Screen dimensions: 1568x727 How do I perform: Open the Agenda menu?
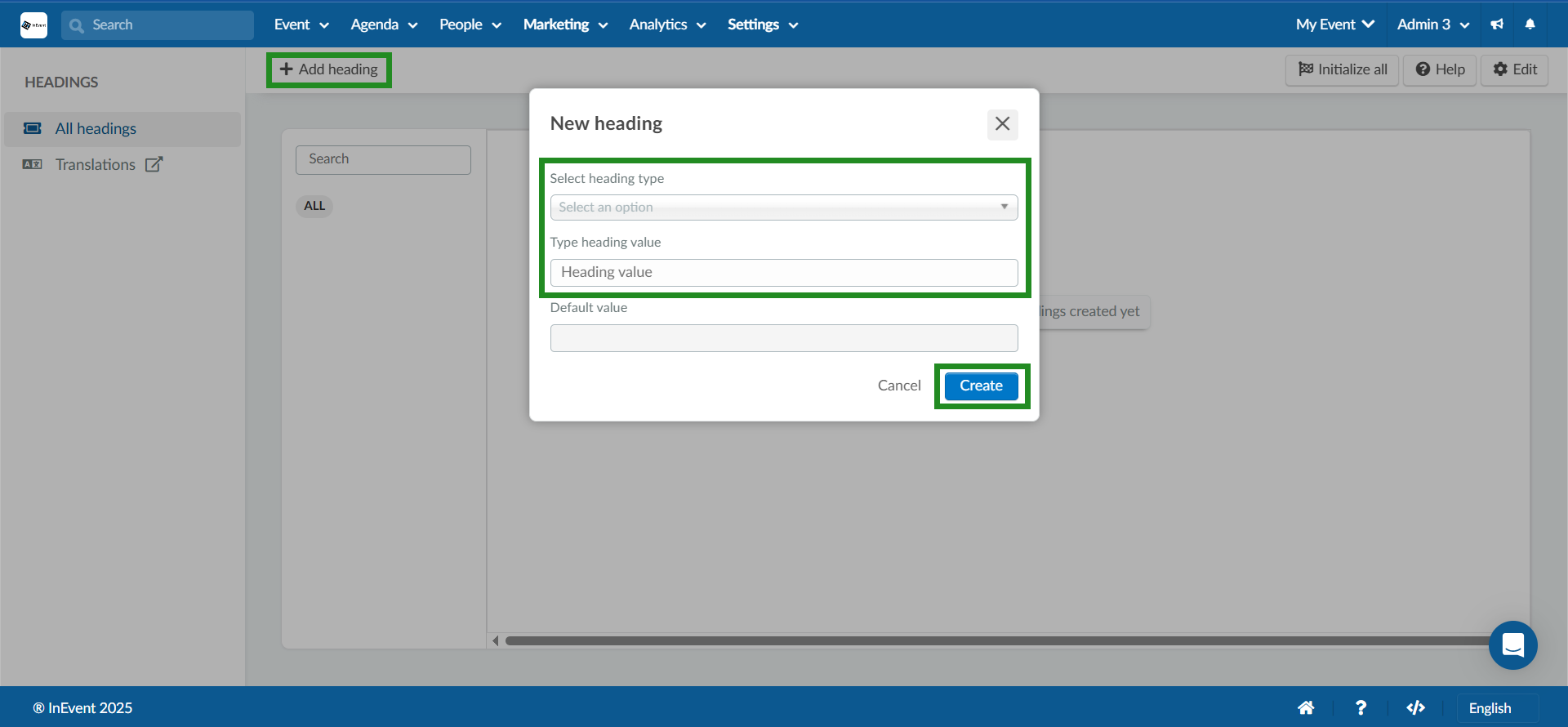tap(384, 25)
